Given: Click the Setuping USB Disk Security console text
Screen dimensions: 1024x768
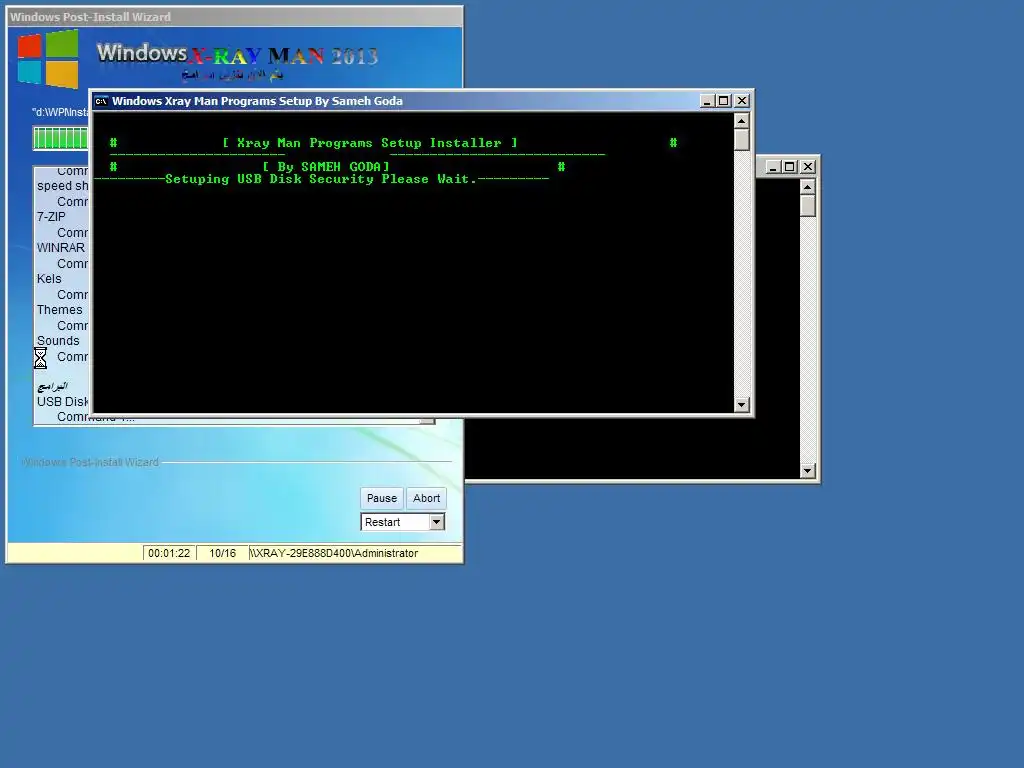Looking at the screenshot, I should click(321, 179).
